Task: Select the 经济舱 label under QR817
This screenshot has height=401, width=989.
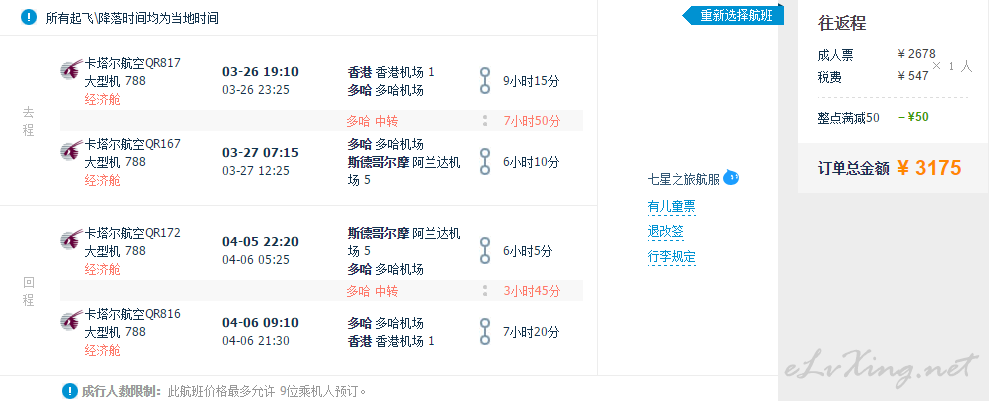Action: [102, 100]
